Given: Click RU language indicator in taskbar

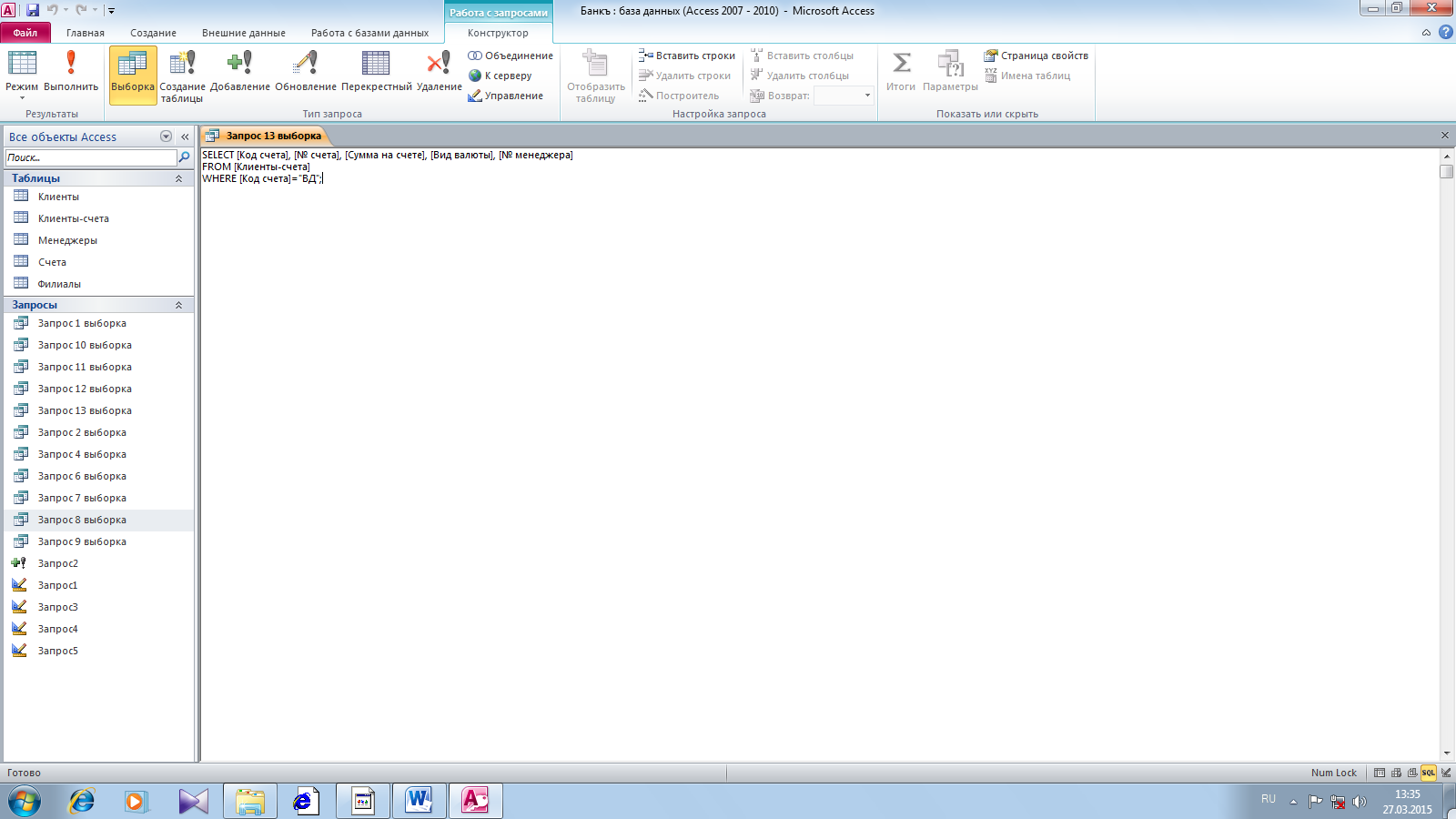Looking at the screenshot, I should click(1269, 799).
